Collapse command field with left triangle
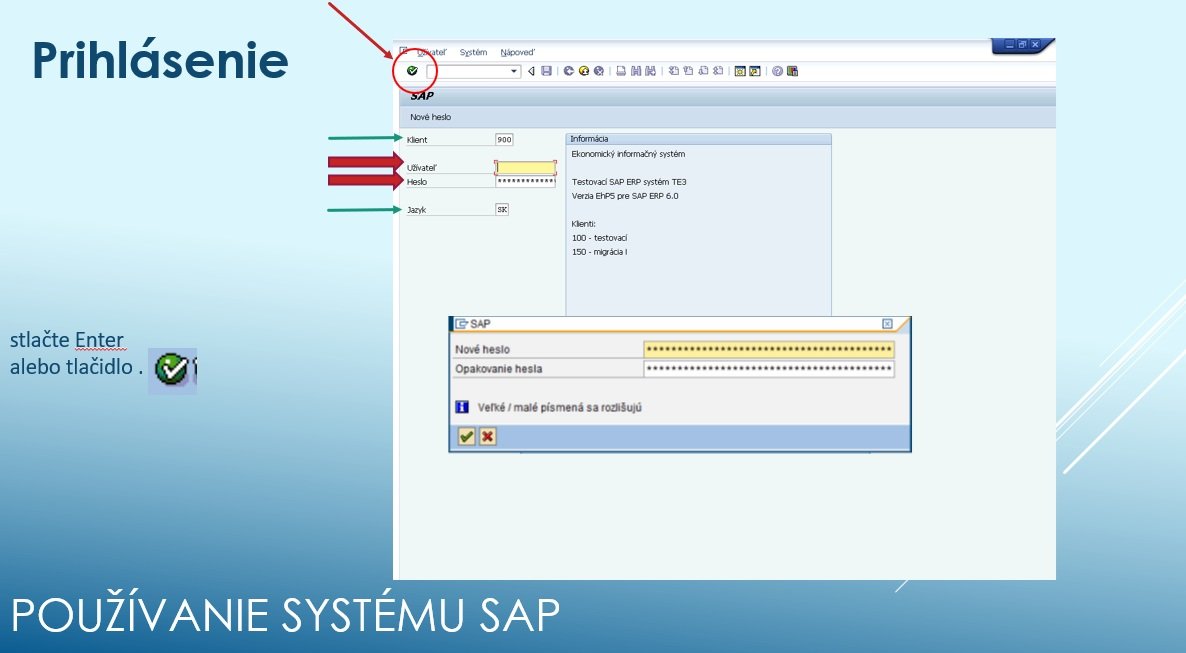 532,71
